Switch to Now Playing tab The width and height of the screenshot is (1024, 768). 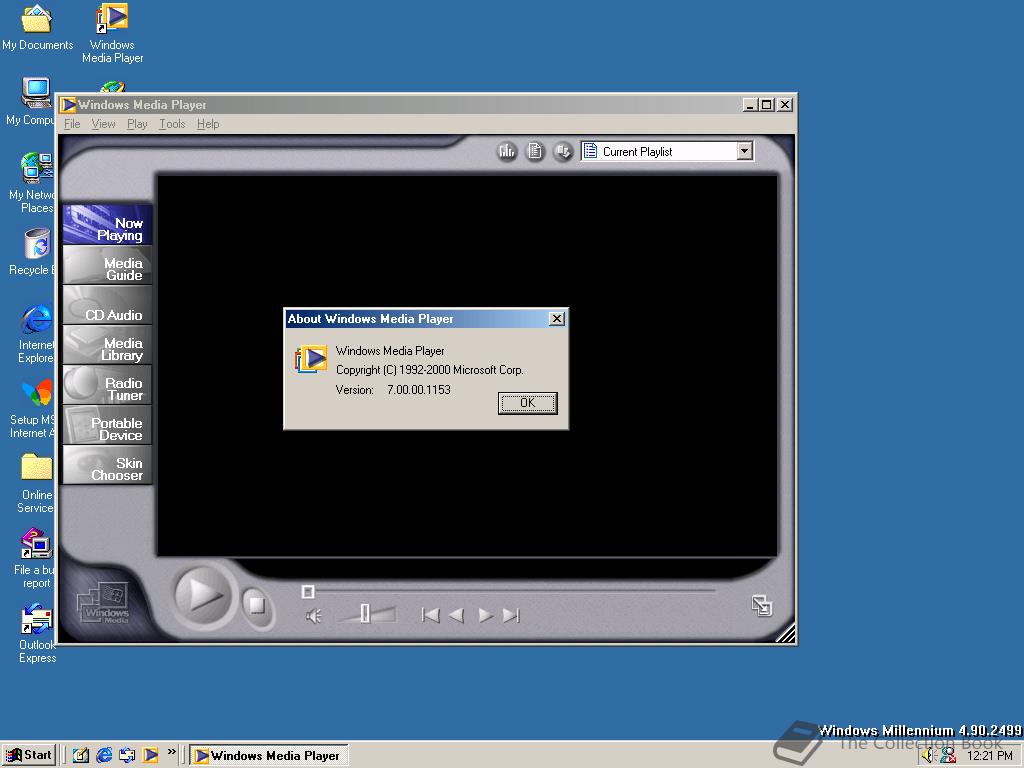pos(108,225)
